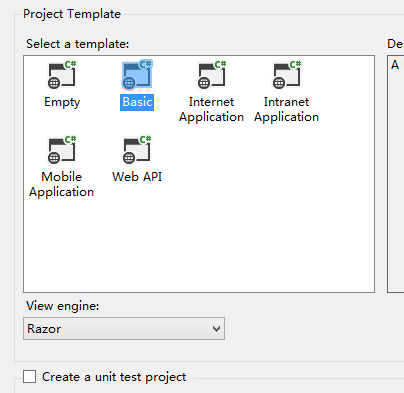
Task: Select the Mobile Application template icon
Action: pos(62,150)
